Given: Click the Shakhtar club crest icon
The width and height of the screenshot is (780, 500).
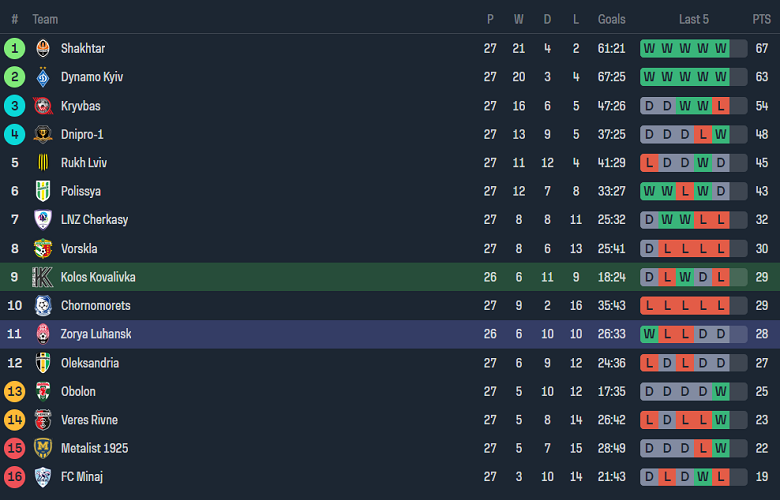Looking at the screenshot, I should 43,48.
